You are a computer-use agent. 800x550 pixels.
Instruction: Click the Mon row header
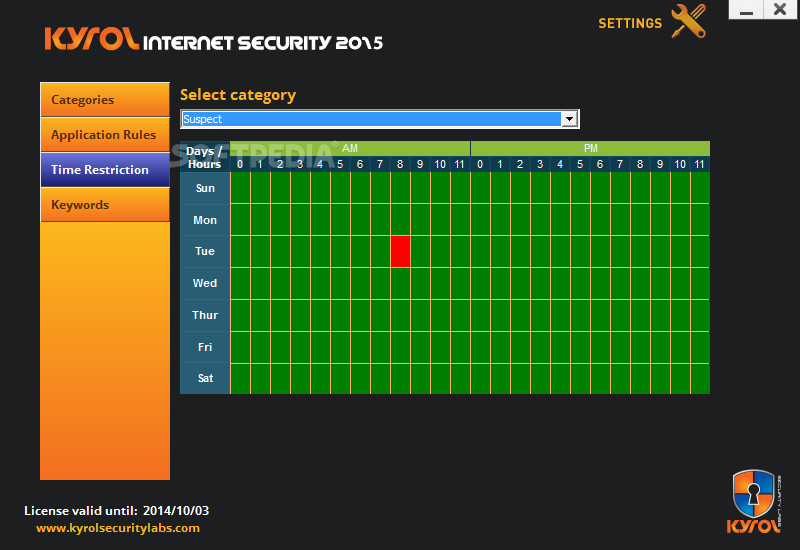[x=205, y=220]
